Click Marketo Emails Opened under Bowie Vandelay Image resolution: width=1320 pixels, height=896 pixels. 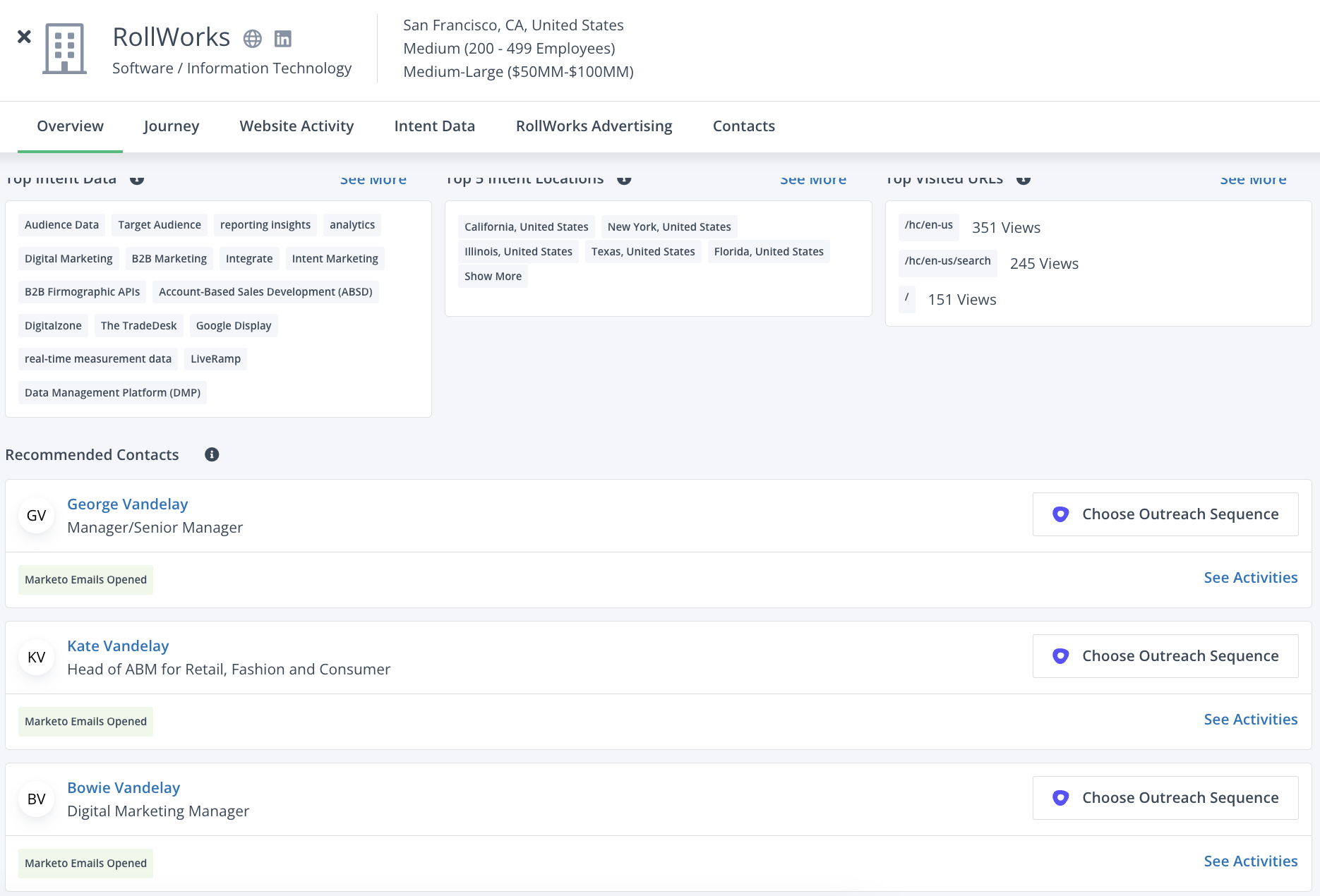click(x=85, y=864)
